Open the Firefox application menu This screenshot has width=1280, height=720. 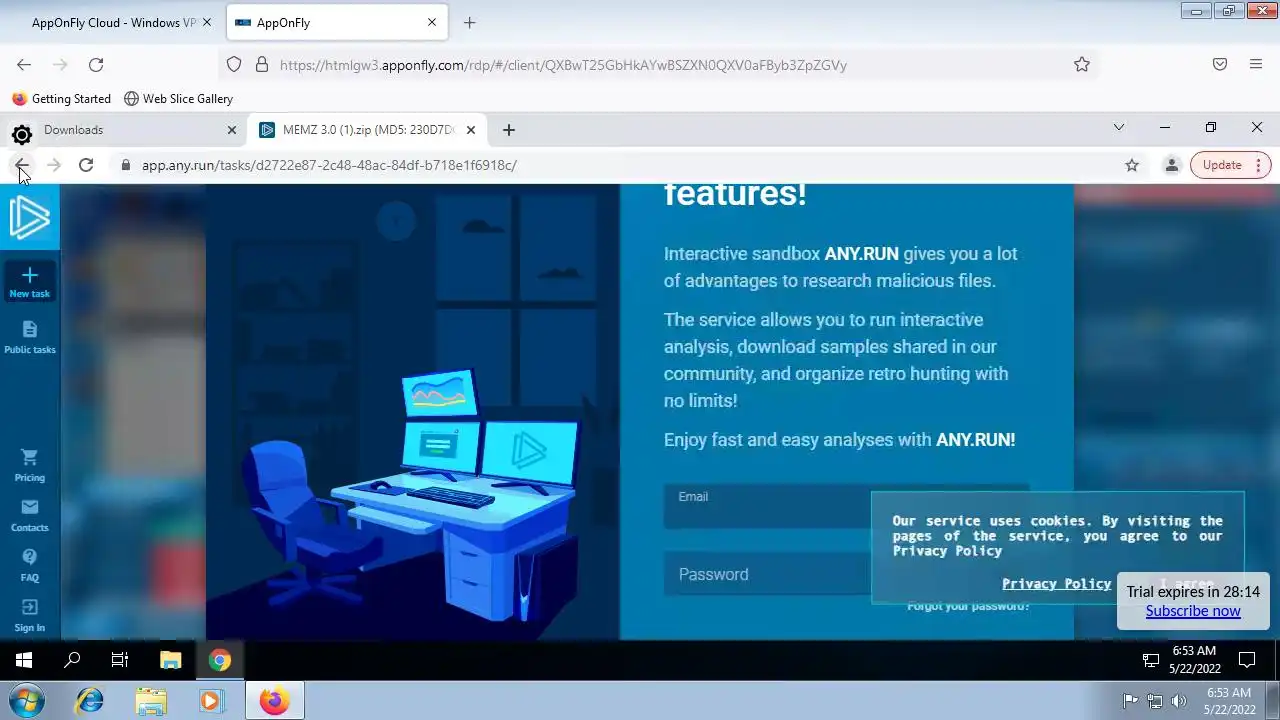tap(1256, 64)
